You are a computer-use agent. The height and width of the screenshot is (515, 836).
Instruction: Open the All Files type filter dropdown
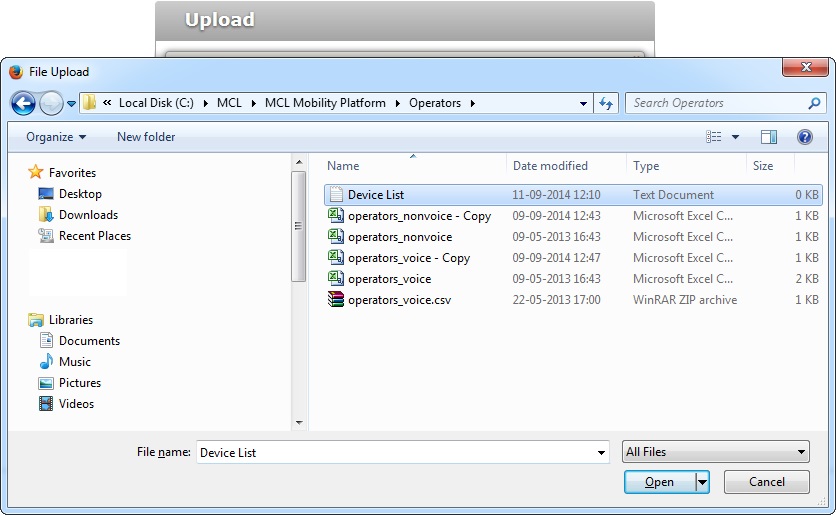click(716, 452)
